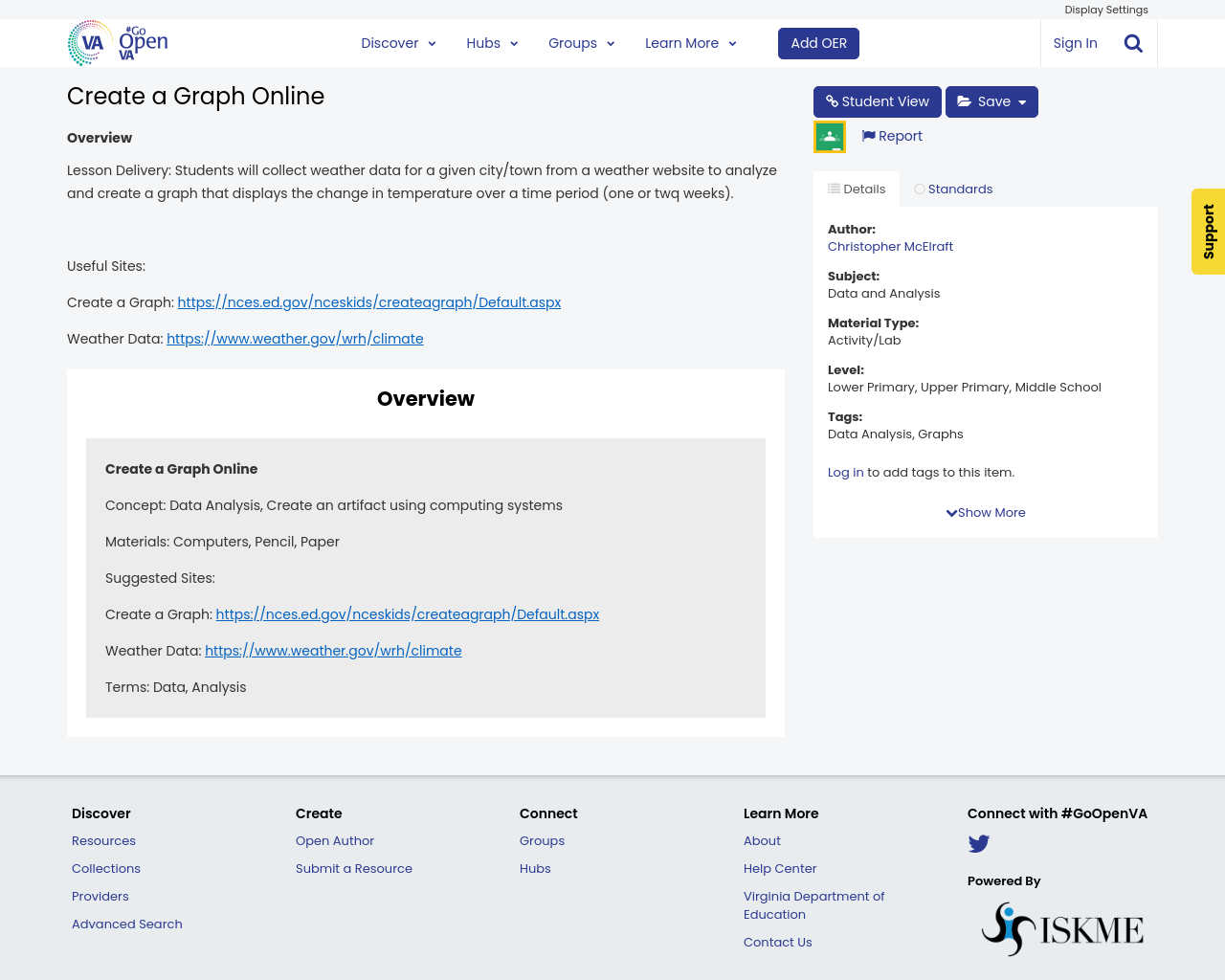The width and height of the screenshot is (1225, 980).
Task: Expand Show More in details panel
Action: 985,512
